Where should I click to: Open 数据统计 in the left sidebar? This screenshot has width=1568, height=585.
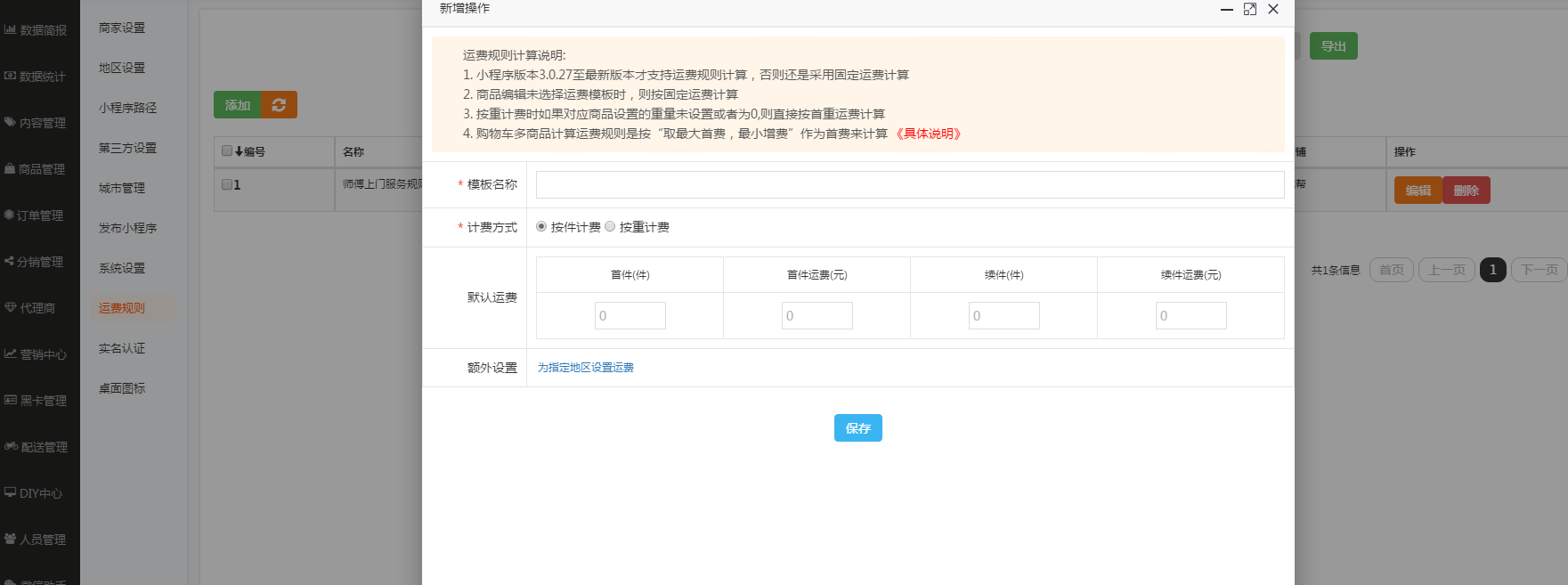click(x=36, y=77)
